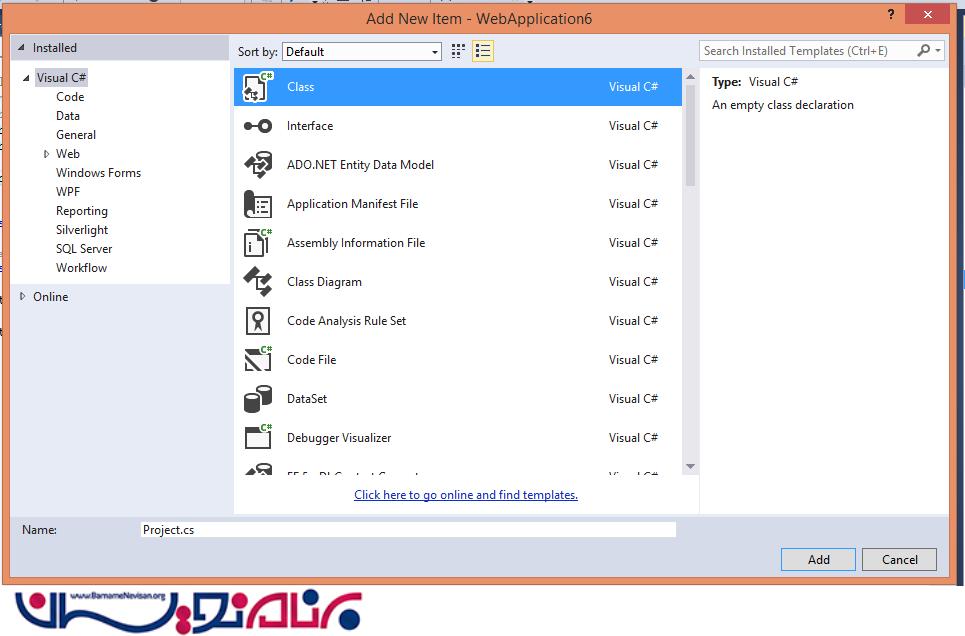
Task: Select the Class template icon
Action: (x=258, y=87)
